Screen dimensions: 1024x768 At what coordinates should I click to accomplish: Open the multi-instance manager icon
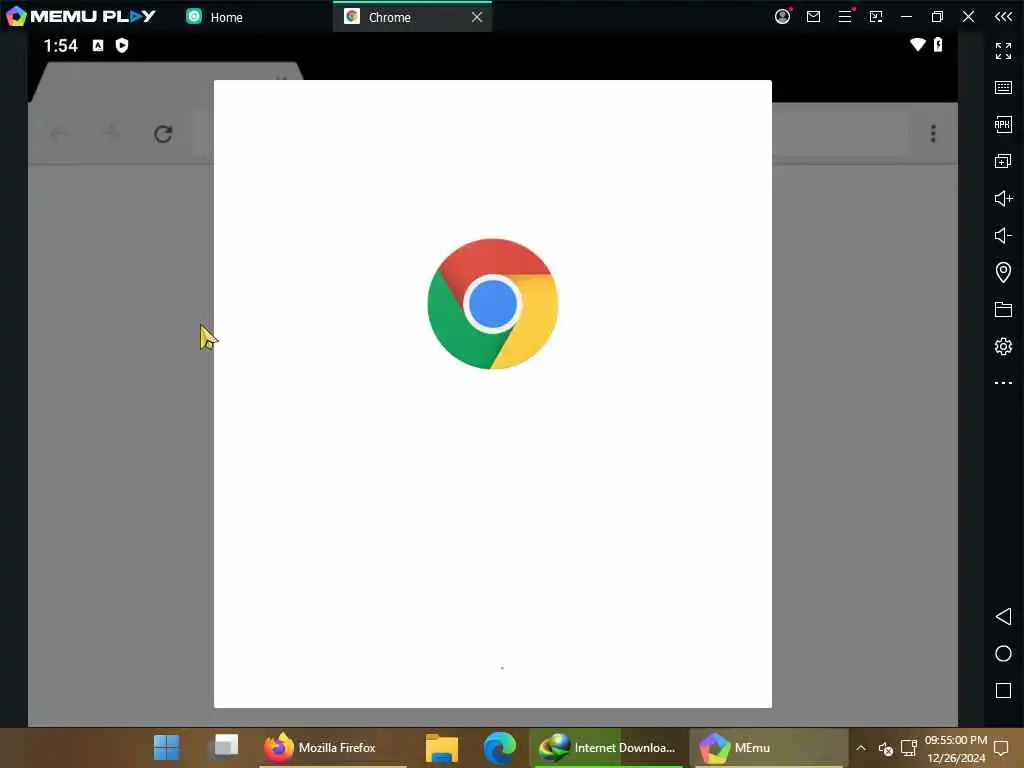tap(1003, 161)
